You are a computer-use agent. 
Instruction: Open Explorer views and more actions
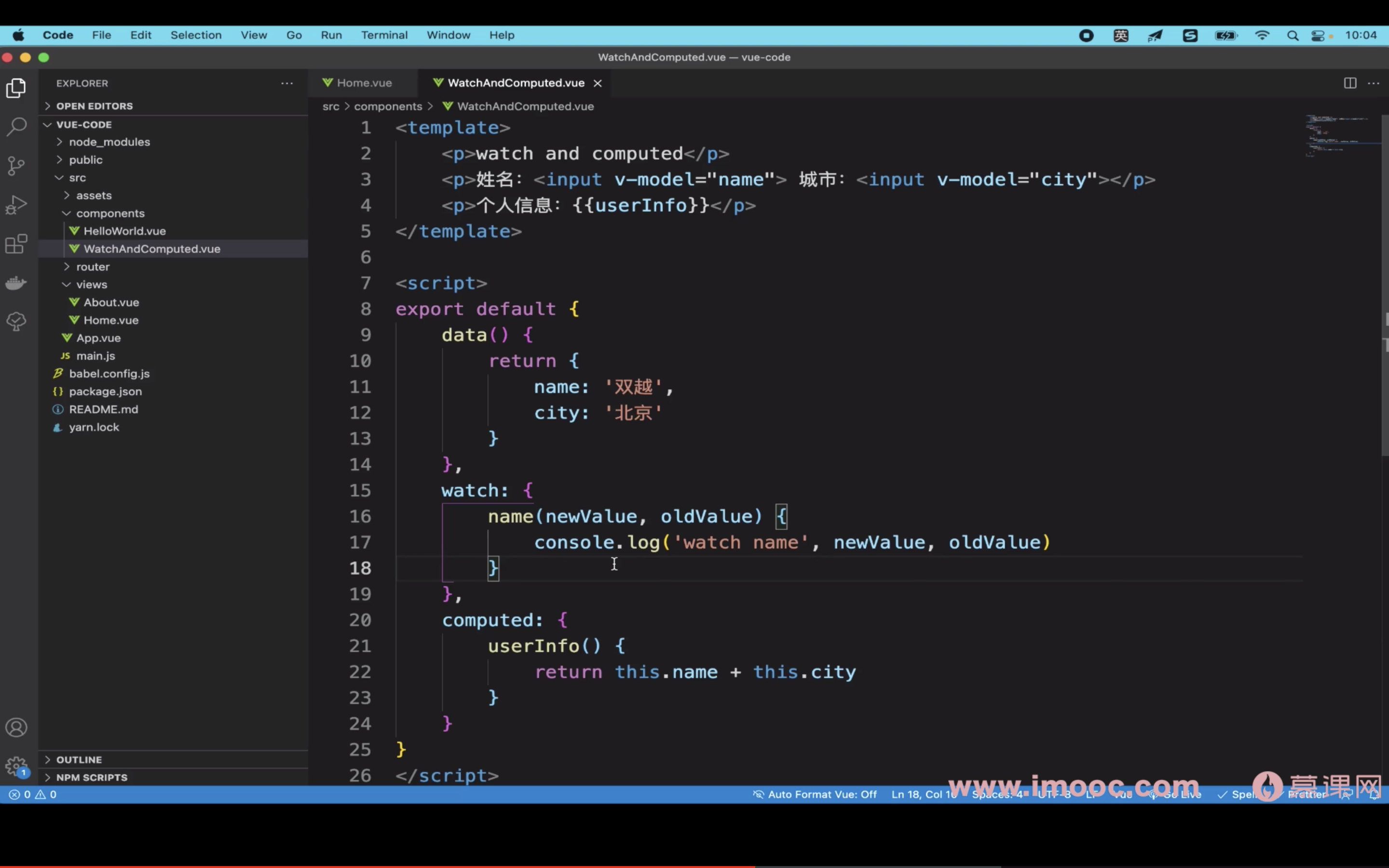click(x=287, y=83)
